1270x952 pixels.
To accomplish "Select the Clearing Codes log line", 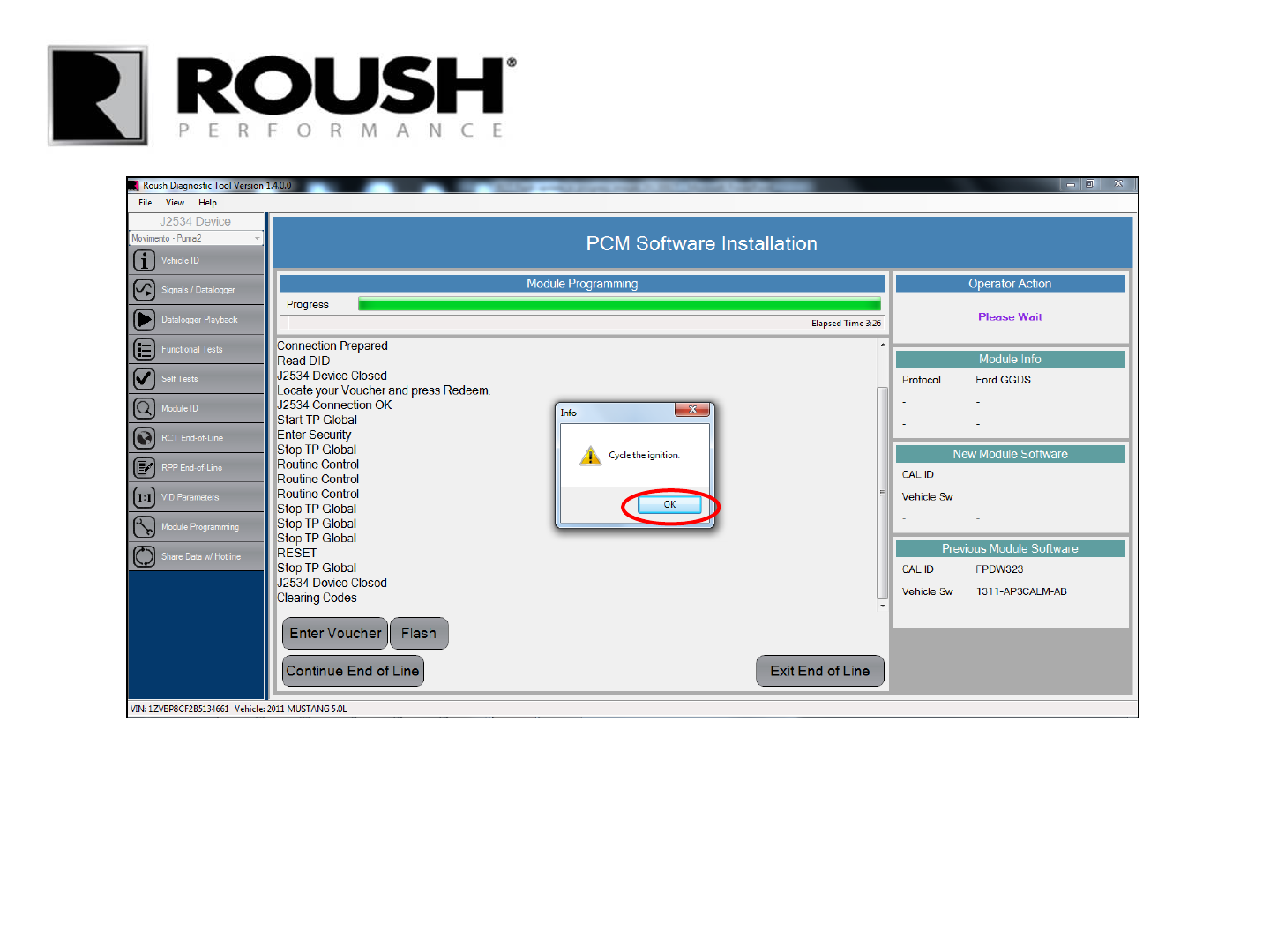I will pyautogui.click(x=317, y=598).
